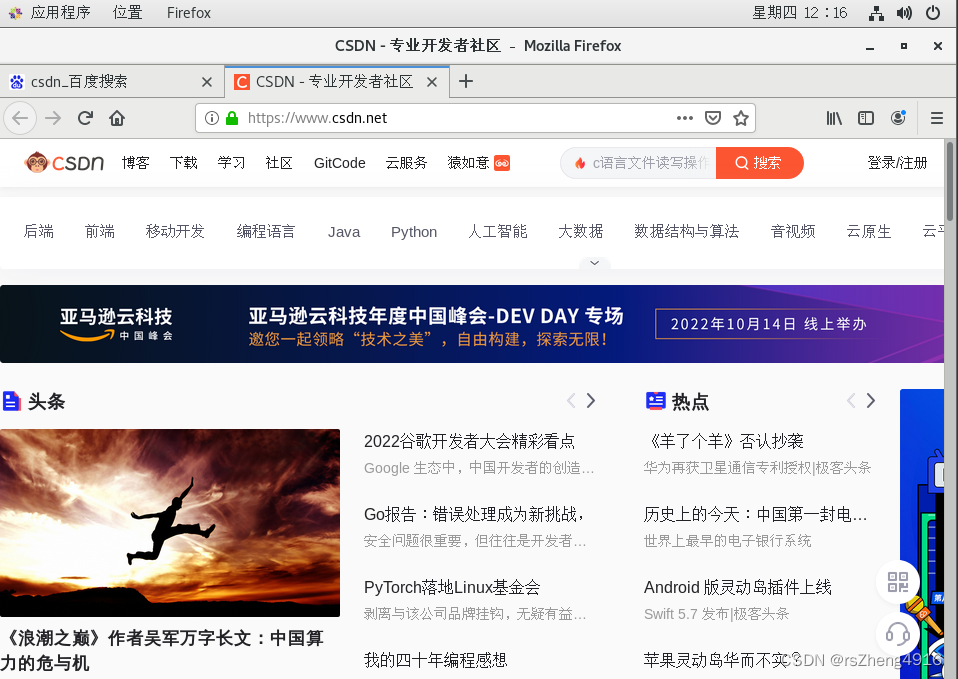Expand the category navigation chevron
The image size is (958, 679).
594,263
